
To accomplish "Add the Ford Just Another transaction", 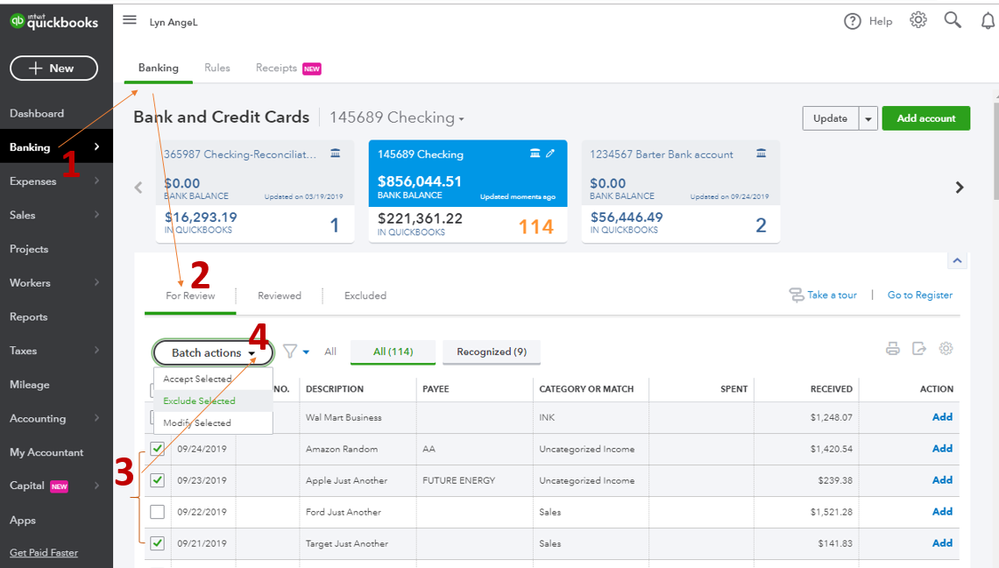I will 942,511.
